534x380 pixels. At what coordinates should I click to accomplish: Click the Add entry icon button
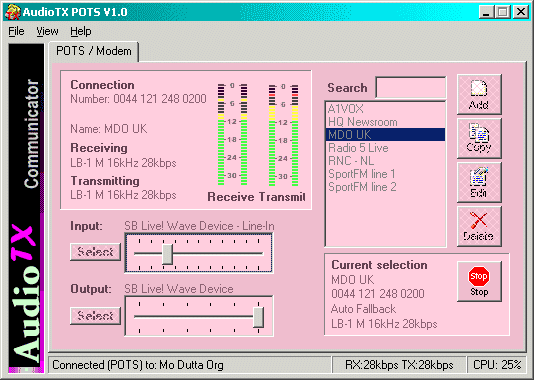(479, 94)
